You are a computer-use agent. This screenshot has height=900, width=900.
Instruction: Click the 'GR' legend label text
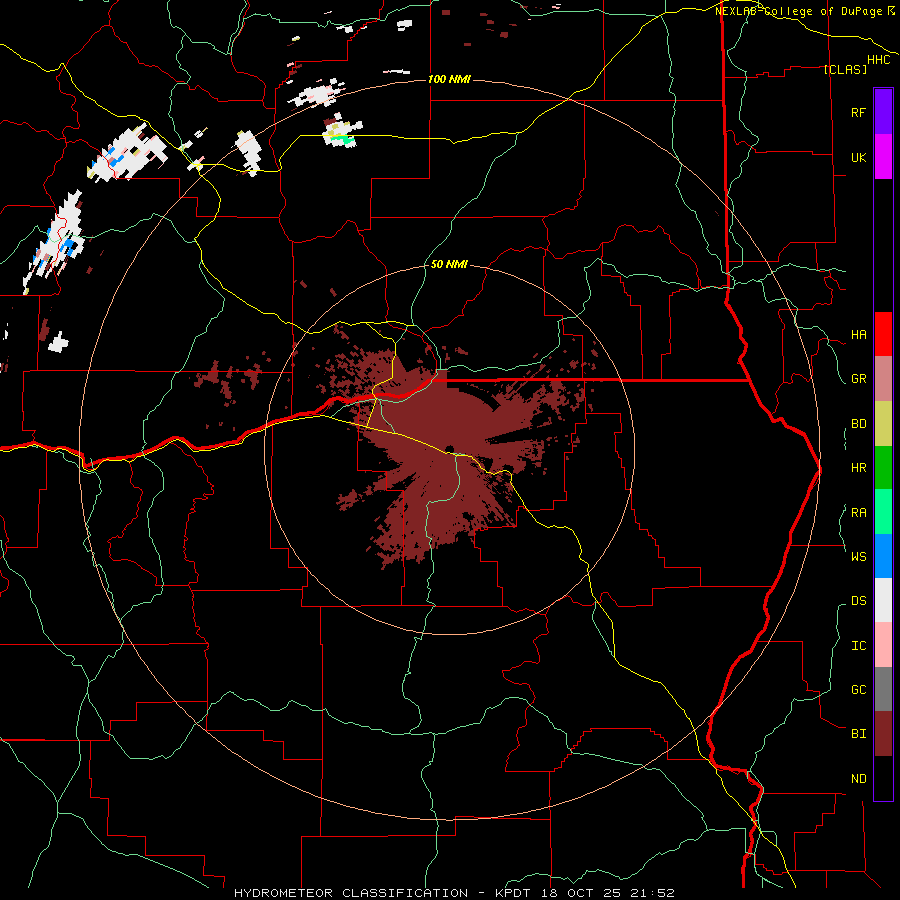858,379
